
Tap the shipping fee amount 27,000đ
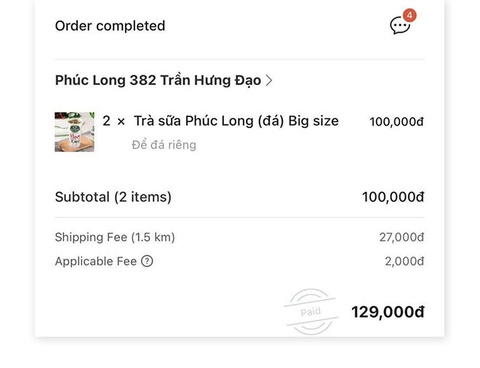tap(402, 237)
